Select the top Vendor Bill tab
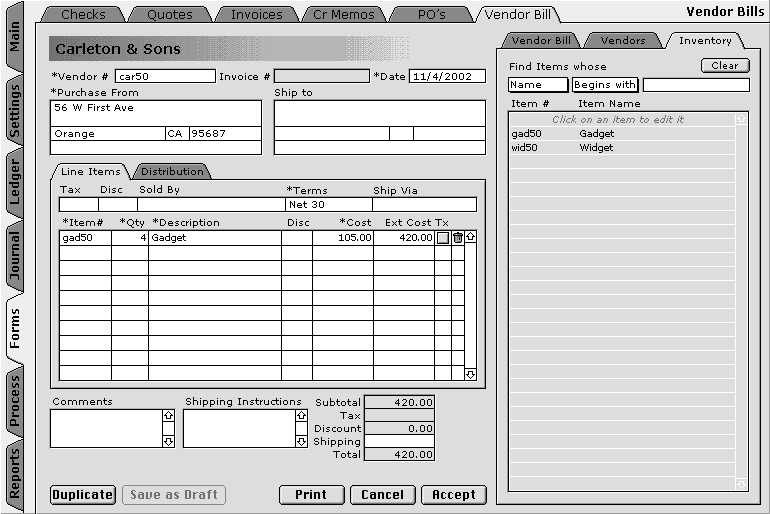The image size is (770, 514). coord(518,15)
